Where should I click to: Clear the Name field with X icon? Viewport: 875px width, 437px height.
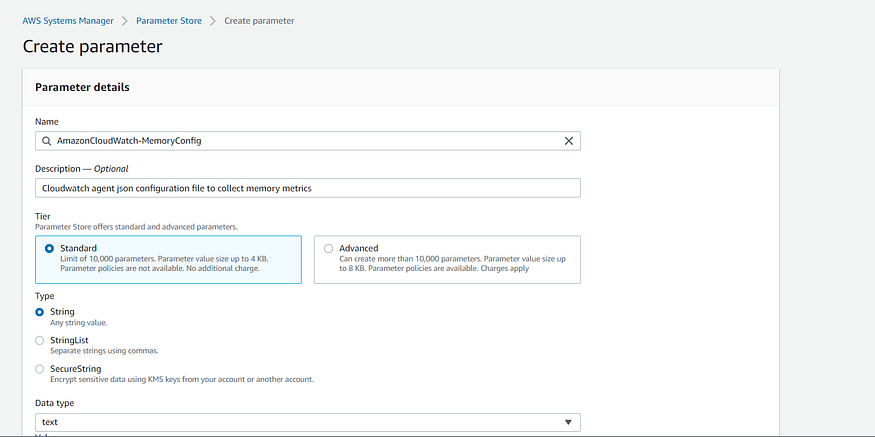(x=569, y=141)
